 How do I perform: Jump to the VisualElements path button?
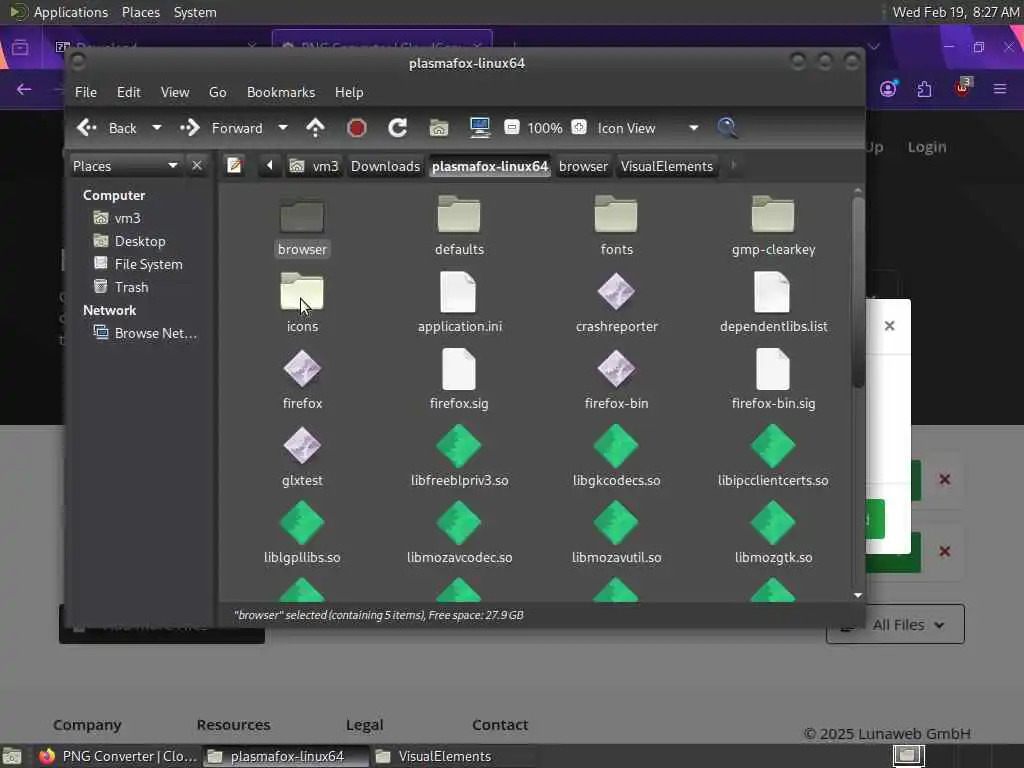point(667,166)
